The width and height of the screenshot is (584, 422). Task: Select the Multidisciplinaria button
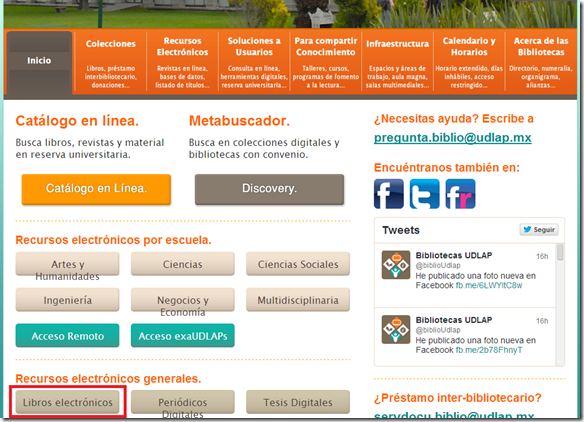tap(298, 300)
